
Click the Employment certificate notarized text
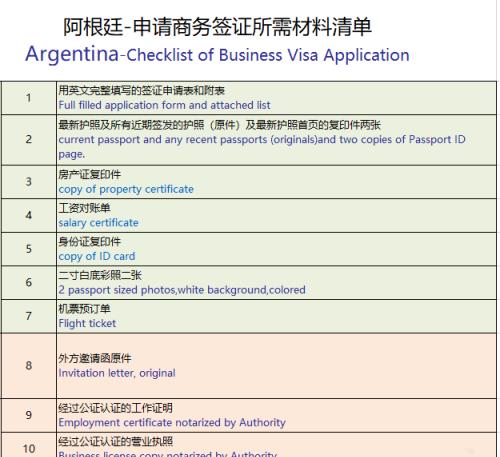[x=172, y=423]
